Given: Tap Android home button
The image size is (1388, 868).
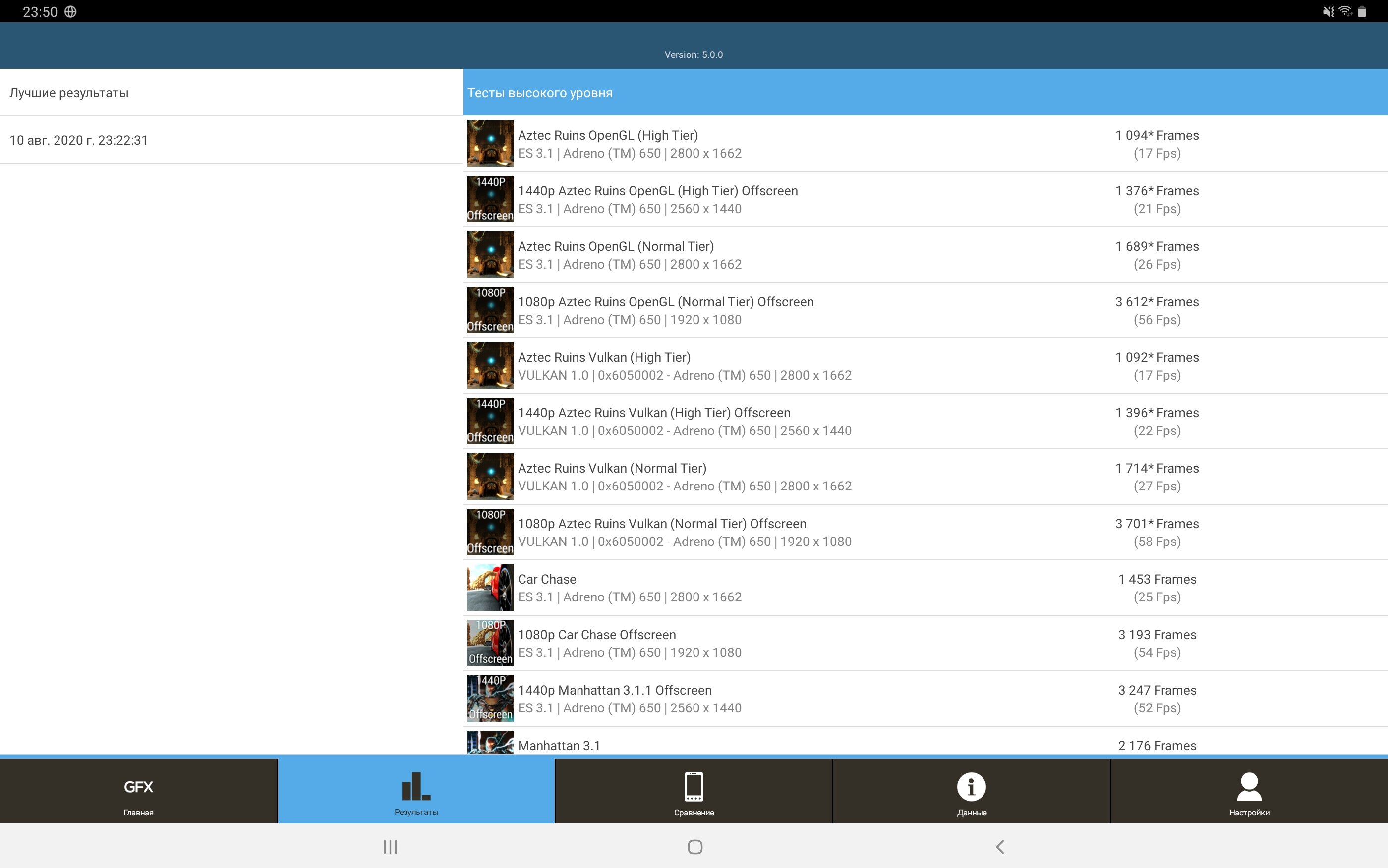Looking at the screenshot, I should pyautogui.click(x=695, y=847).
